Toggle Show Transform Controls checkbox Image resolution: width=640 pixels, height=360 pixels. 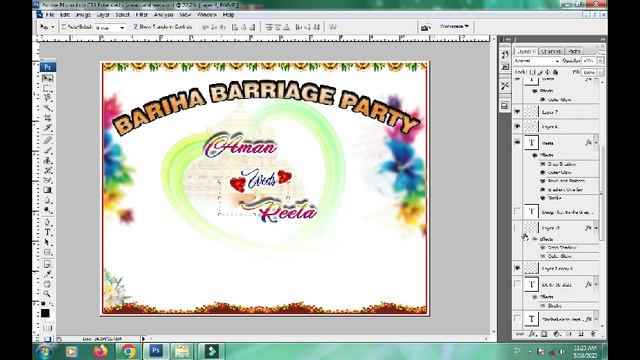click(x=136, y=27)
